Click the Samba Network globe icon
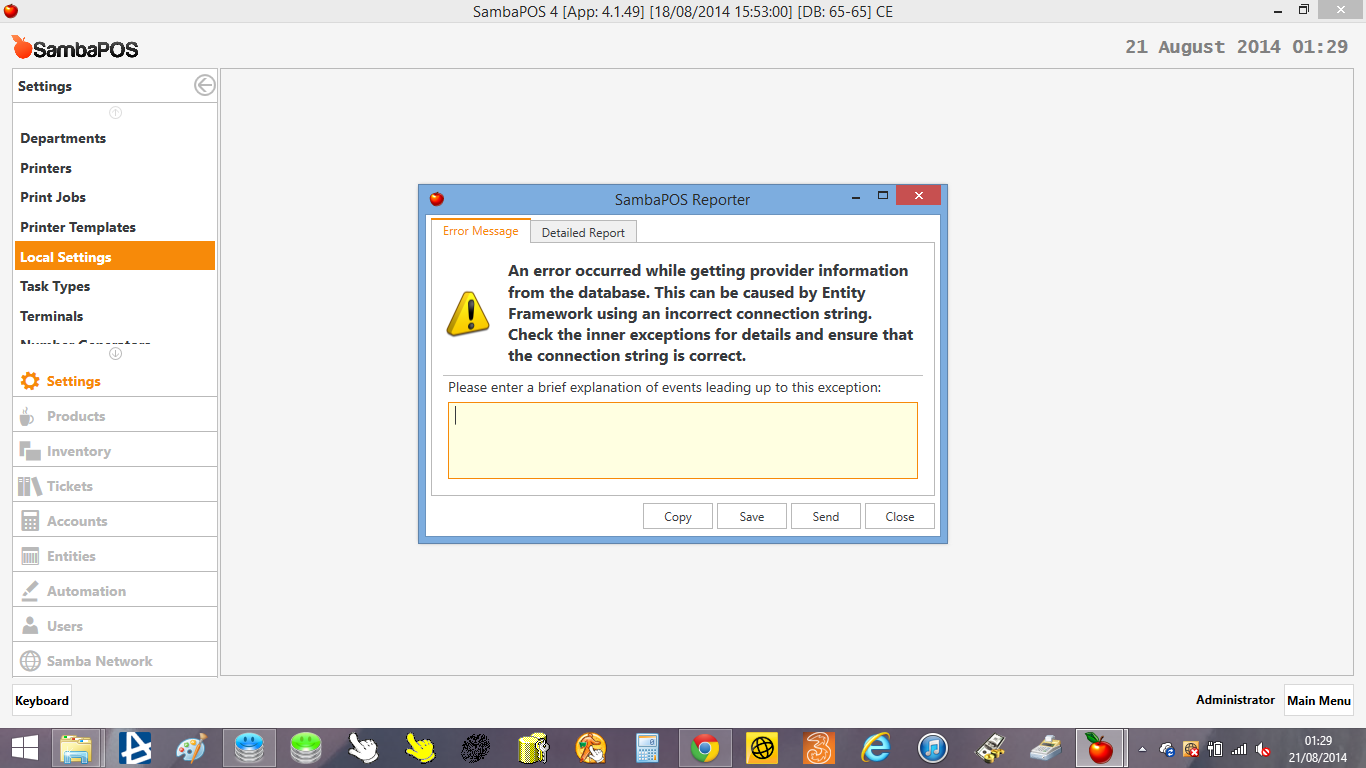This screenshot has width=1366, height=768. point(30,661)
